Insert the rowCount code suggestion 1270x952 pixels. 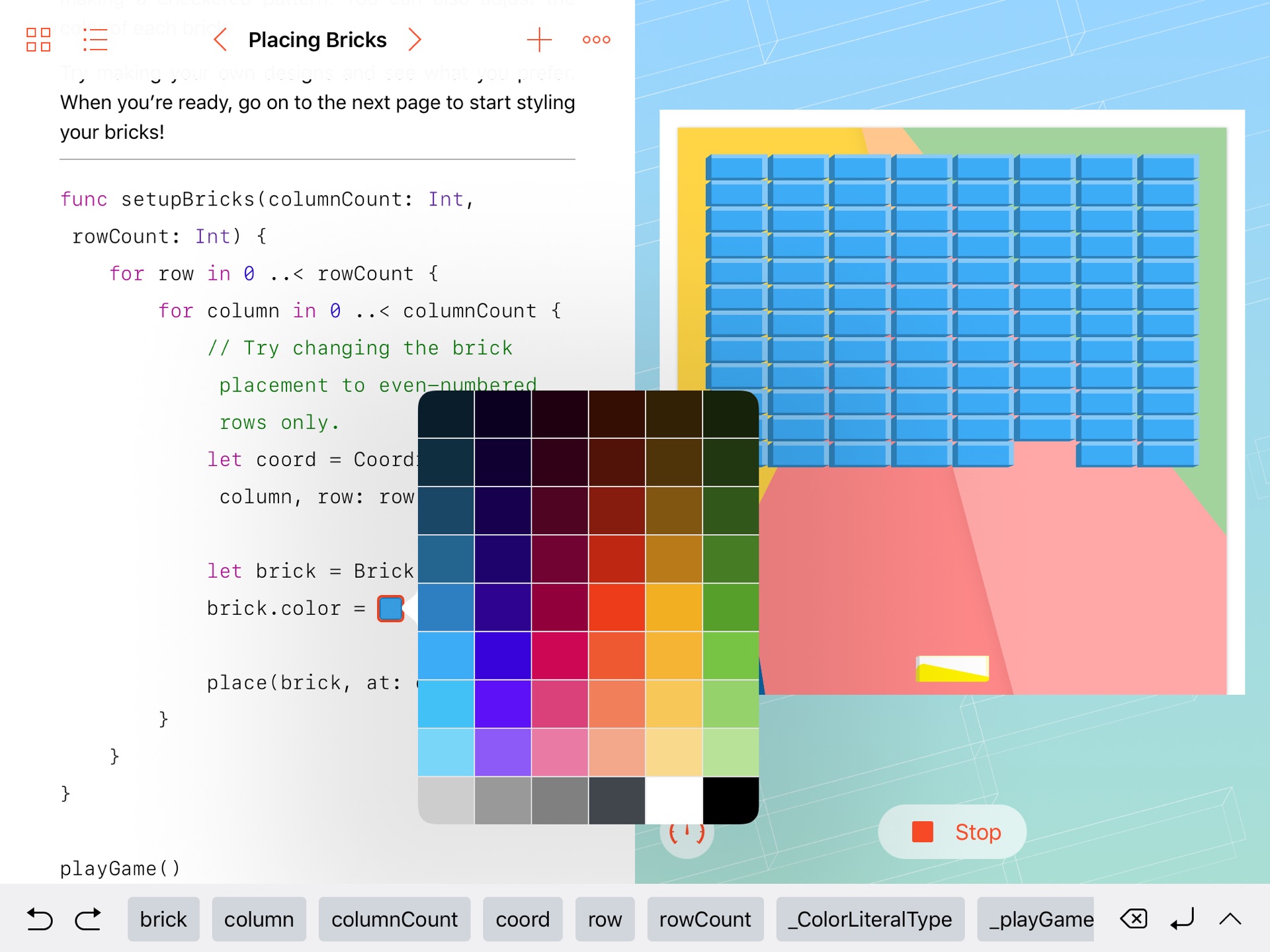pos(705,919)
